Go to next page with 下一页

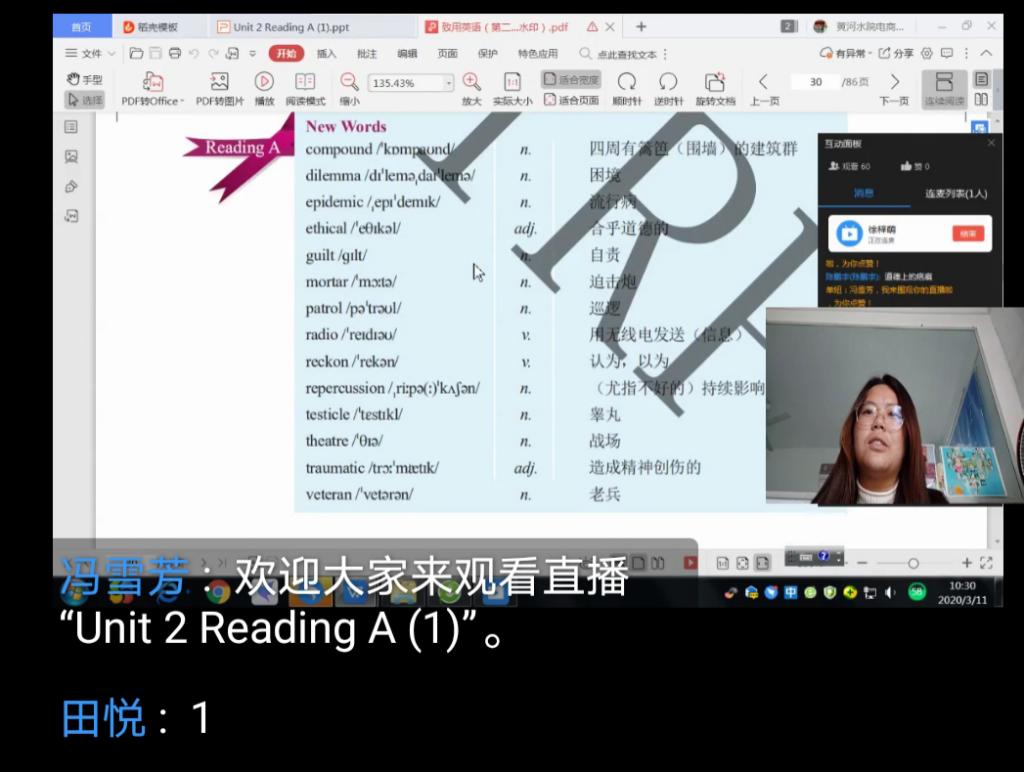(x=894, y=82)
